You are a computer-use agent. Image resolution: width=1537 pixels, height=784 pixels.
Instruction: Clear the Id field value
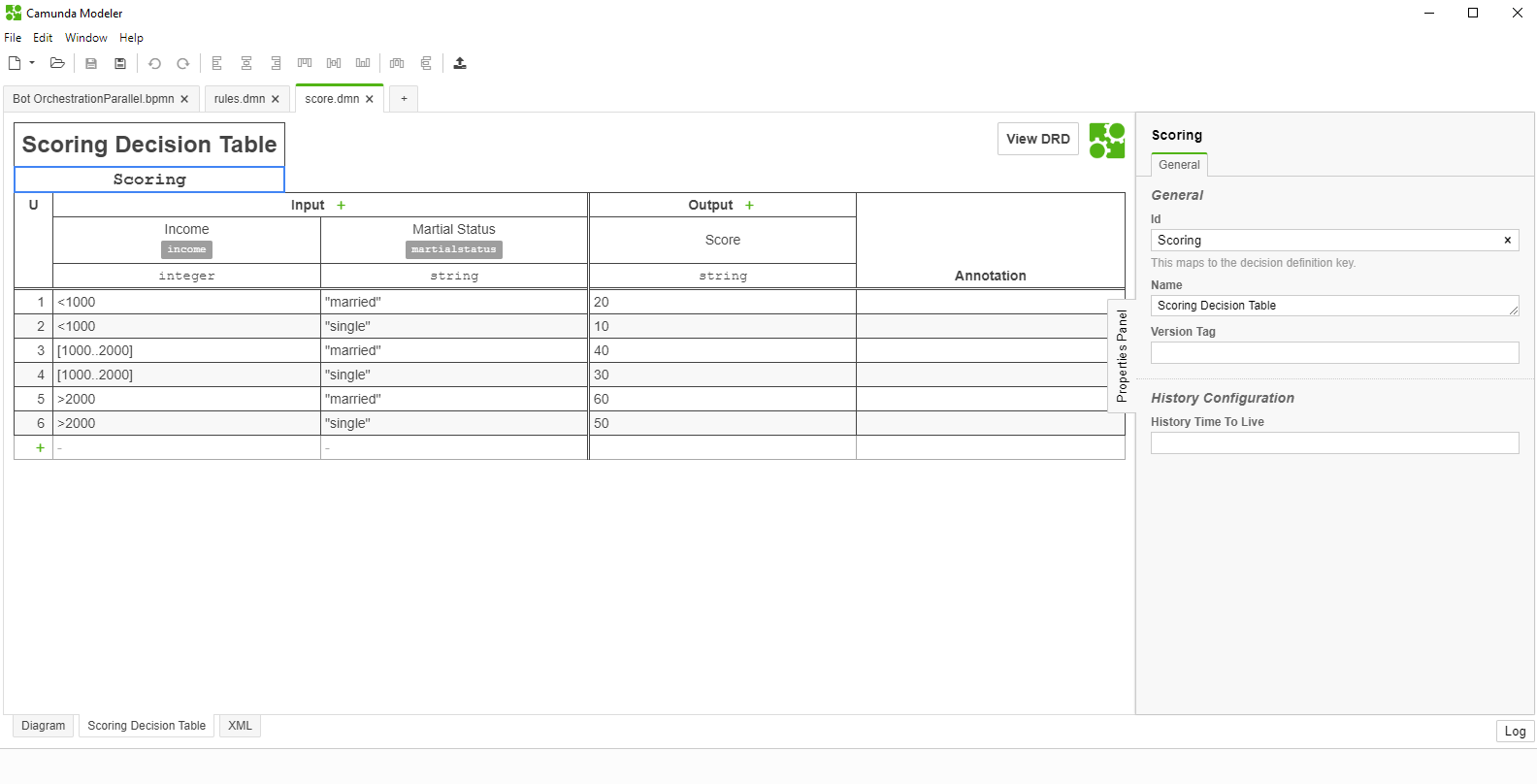(x=1508, y=241)
